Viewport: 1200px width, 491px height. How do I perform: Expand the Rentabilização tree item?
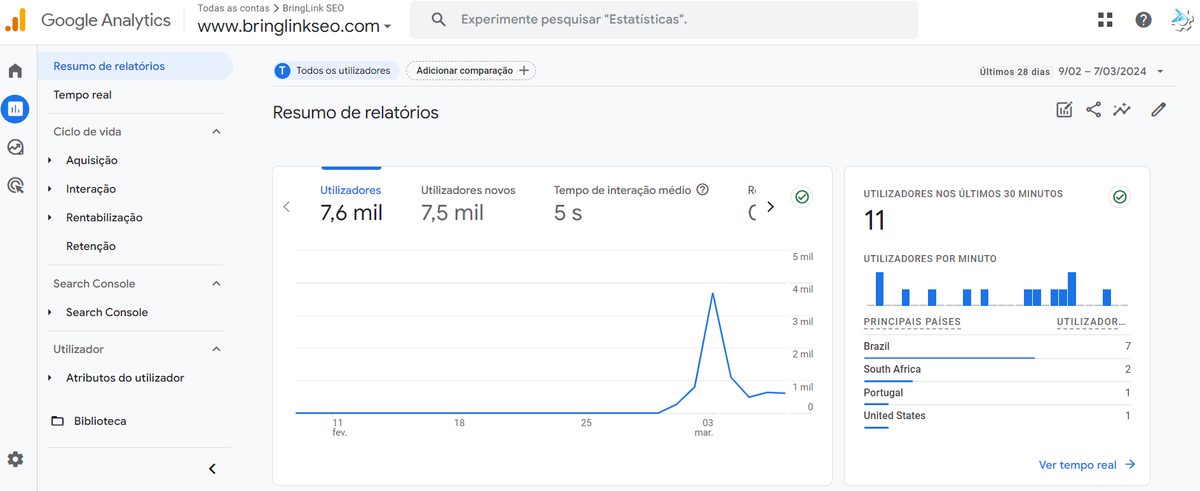tap(50, 217)
